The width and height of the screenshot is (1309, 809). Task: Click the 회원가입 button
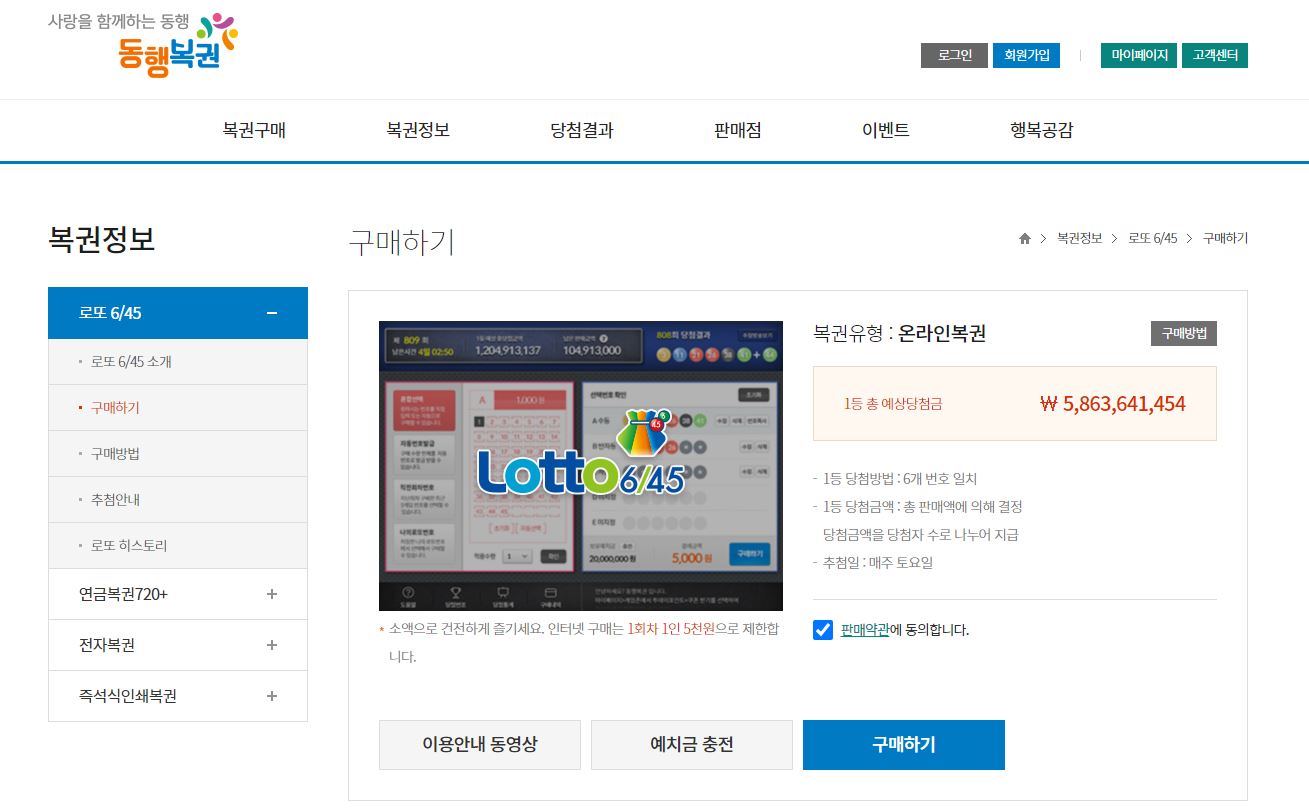[x=1026, y=55]
